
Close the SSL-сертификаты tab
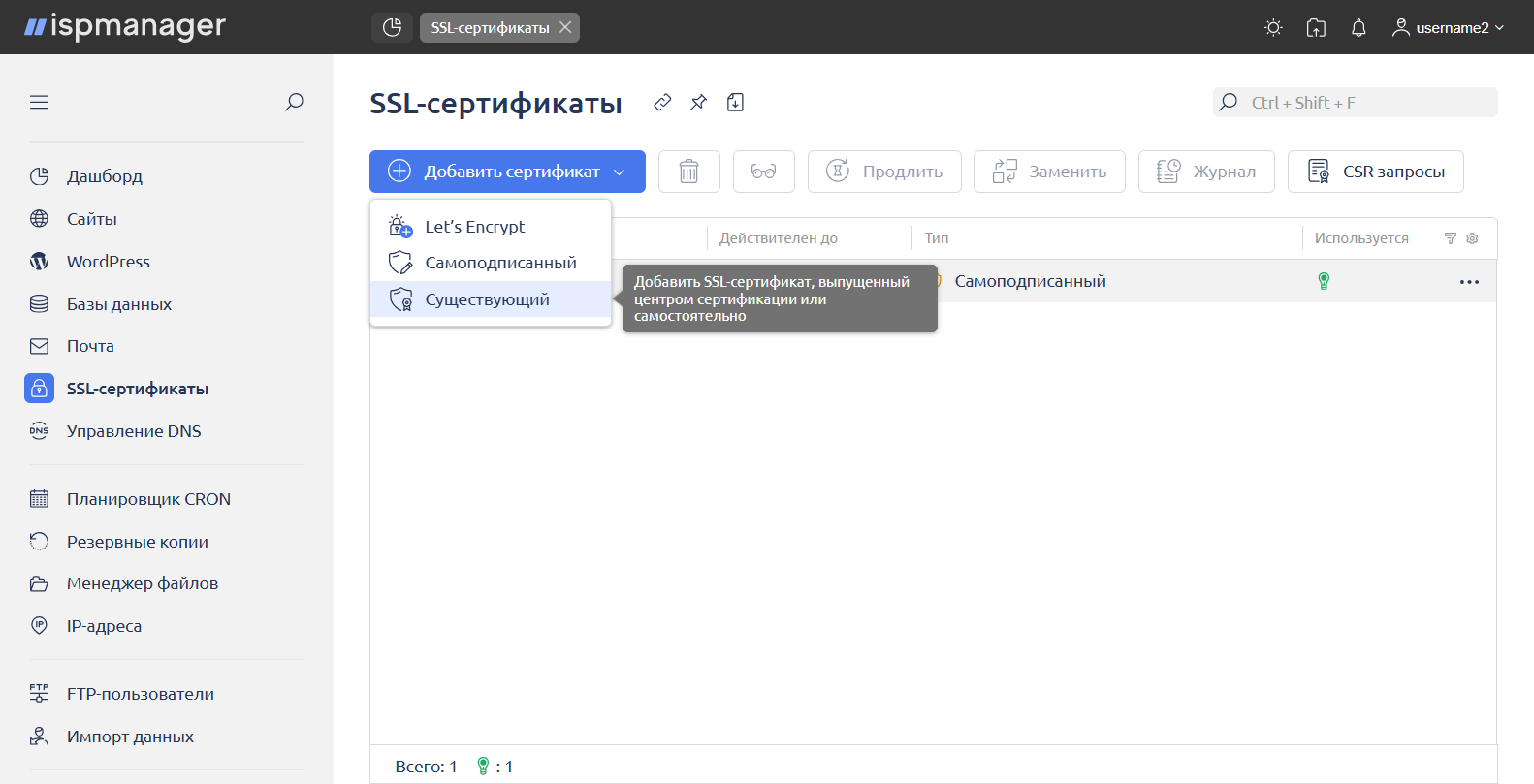565,27
